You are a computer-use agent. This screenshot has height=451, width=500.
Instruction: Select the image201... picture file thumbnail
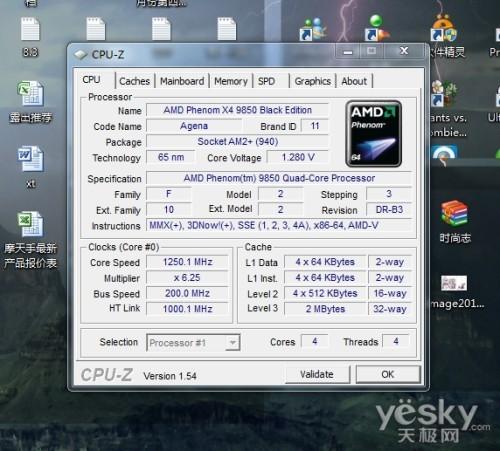pos(454,283)
